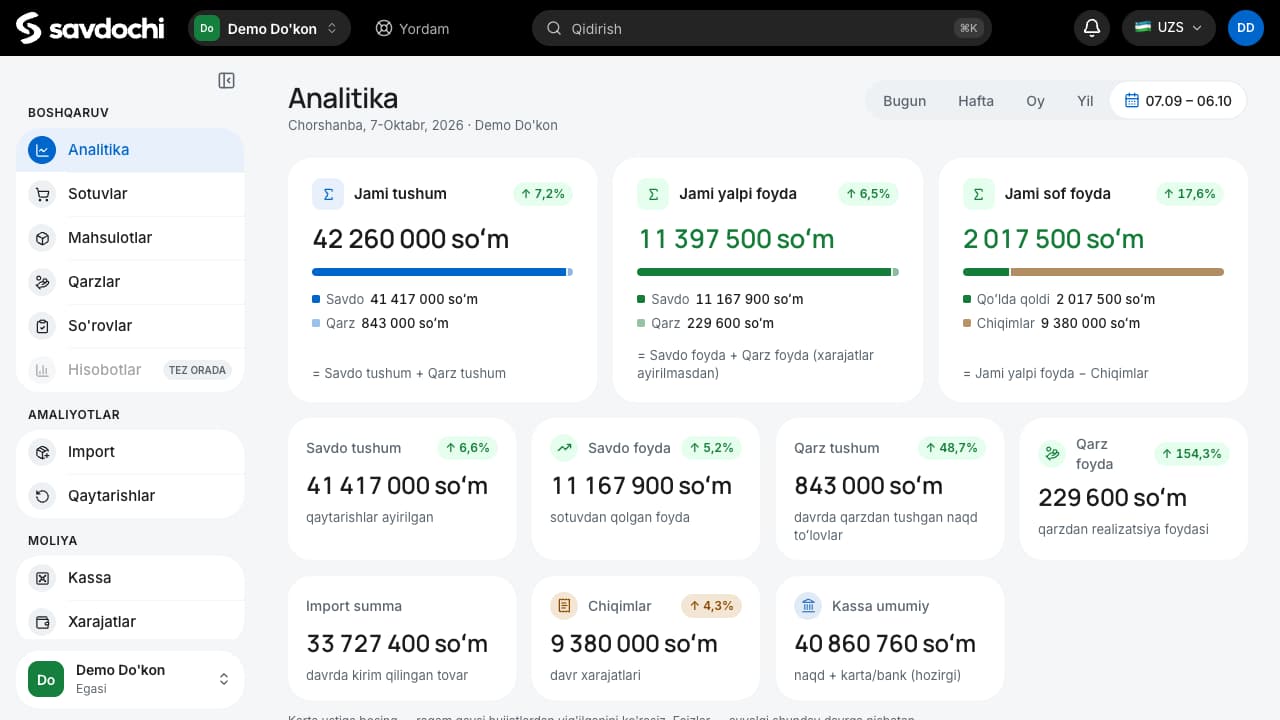This screenshot has width=1280, height=720.
Task: Click the bank icon on Kassa umumiy
Action: (x=808, y=606)
